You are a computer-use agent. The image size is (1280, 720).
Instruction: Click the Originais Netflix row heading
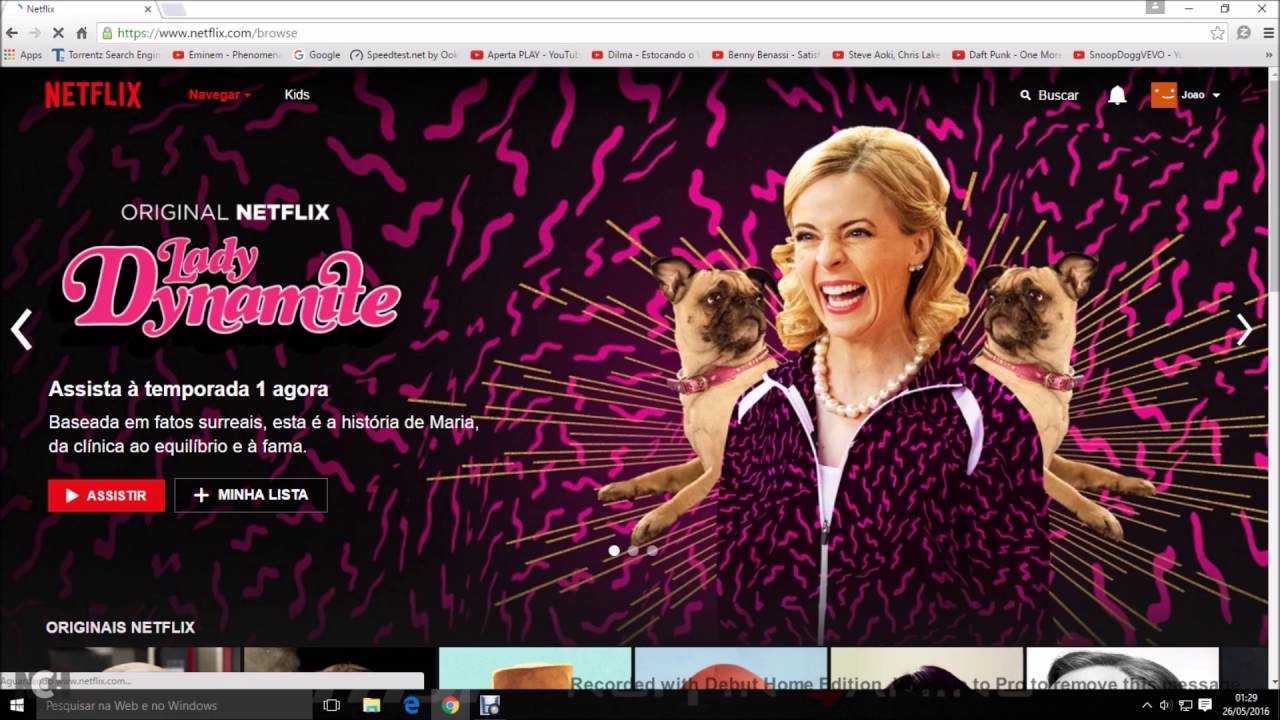(x=120, y=627)
